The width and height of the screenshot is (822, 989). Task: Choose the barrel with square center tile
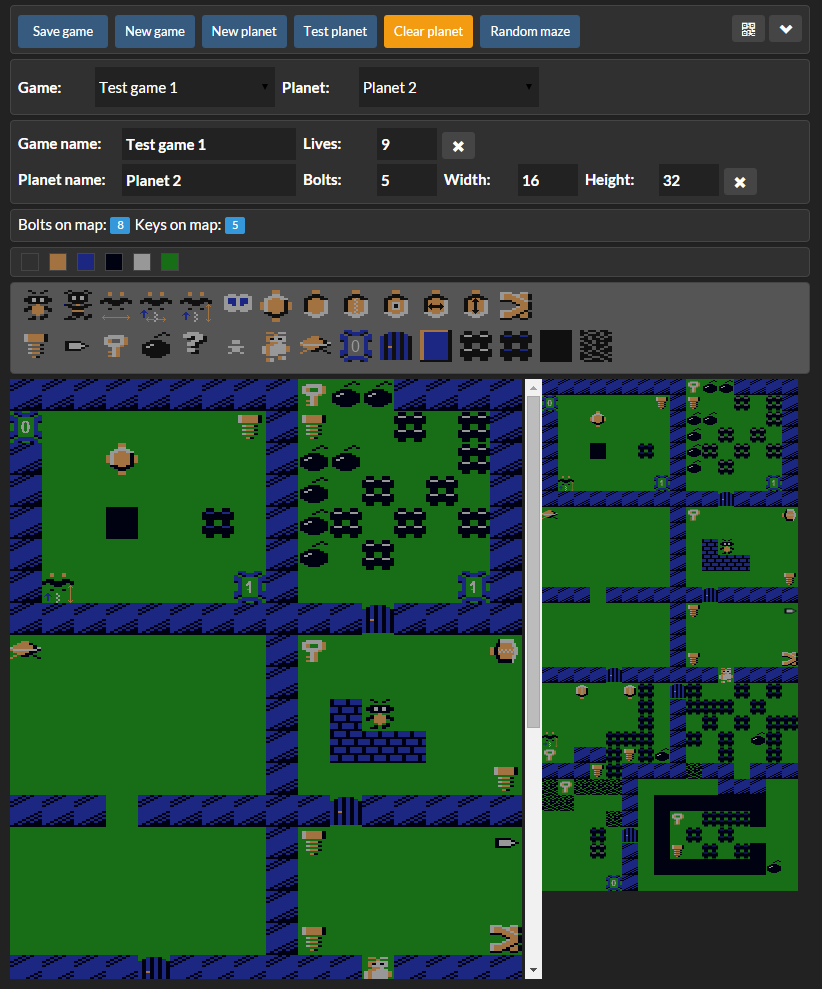pos(396,306)
